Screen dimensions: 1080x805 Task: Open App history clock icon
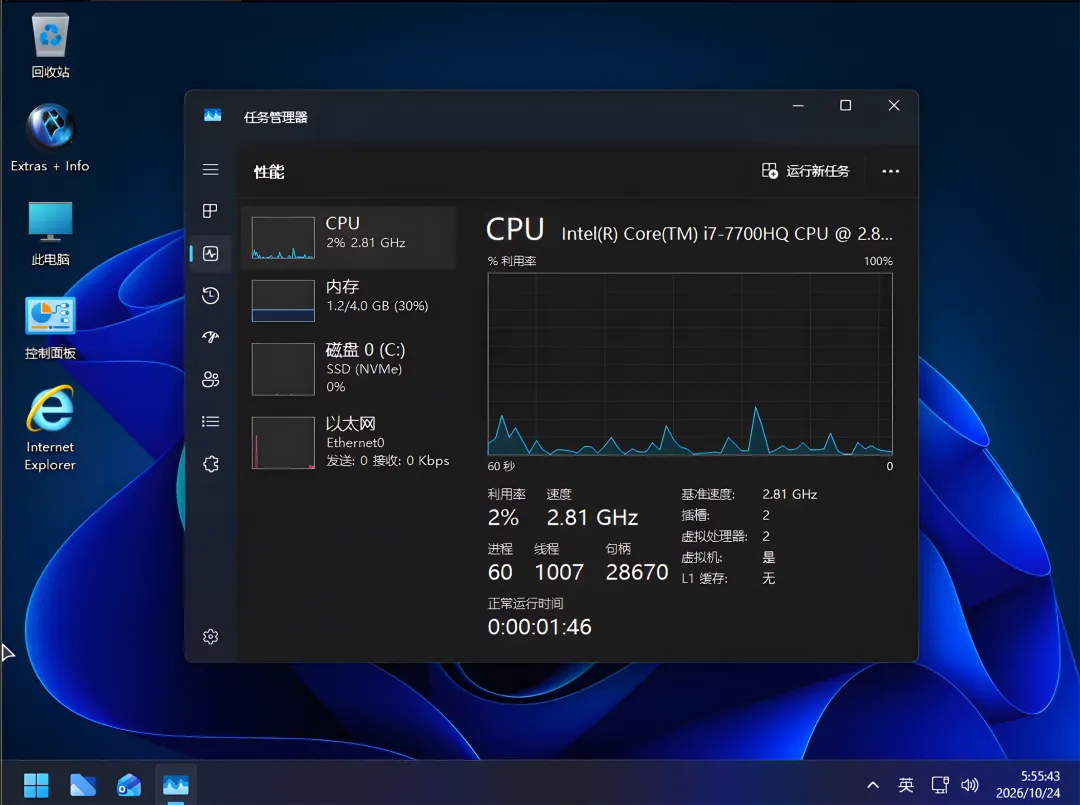211,295
